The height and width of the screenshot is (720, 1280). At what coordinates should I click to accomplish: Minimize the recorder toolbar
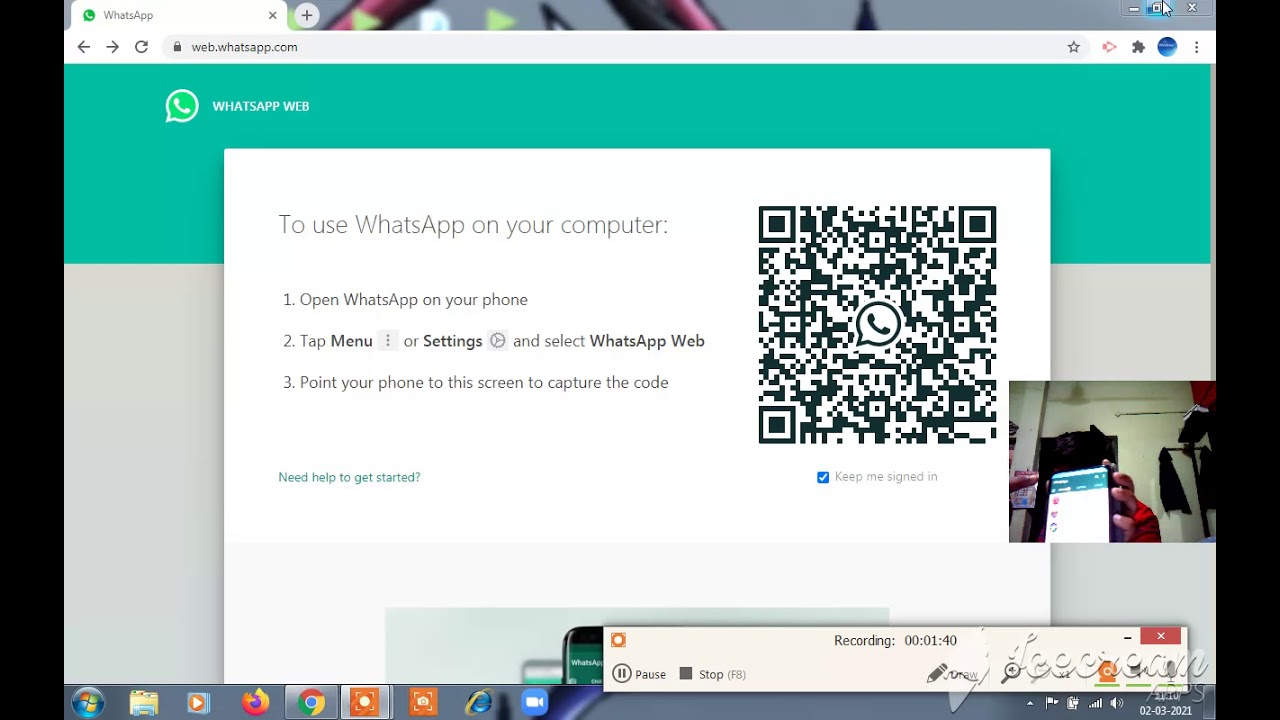[1127, 637]
